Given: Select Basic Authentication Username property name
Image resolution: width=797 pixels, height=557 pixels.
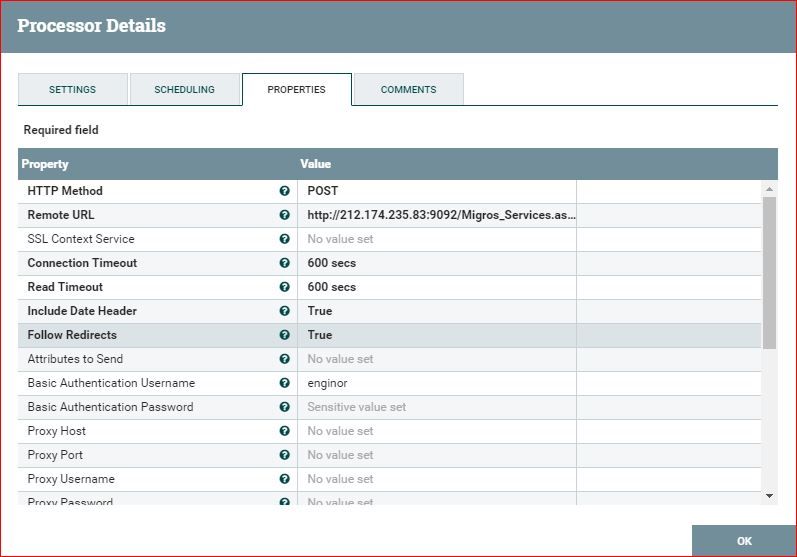Looking at the screenshot, I should 111,383.
